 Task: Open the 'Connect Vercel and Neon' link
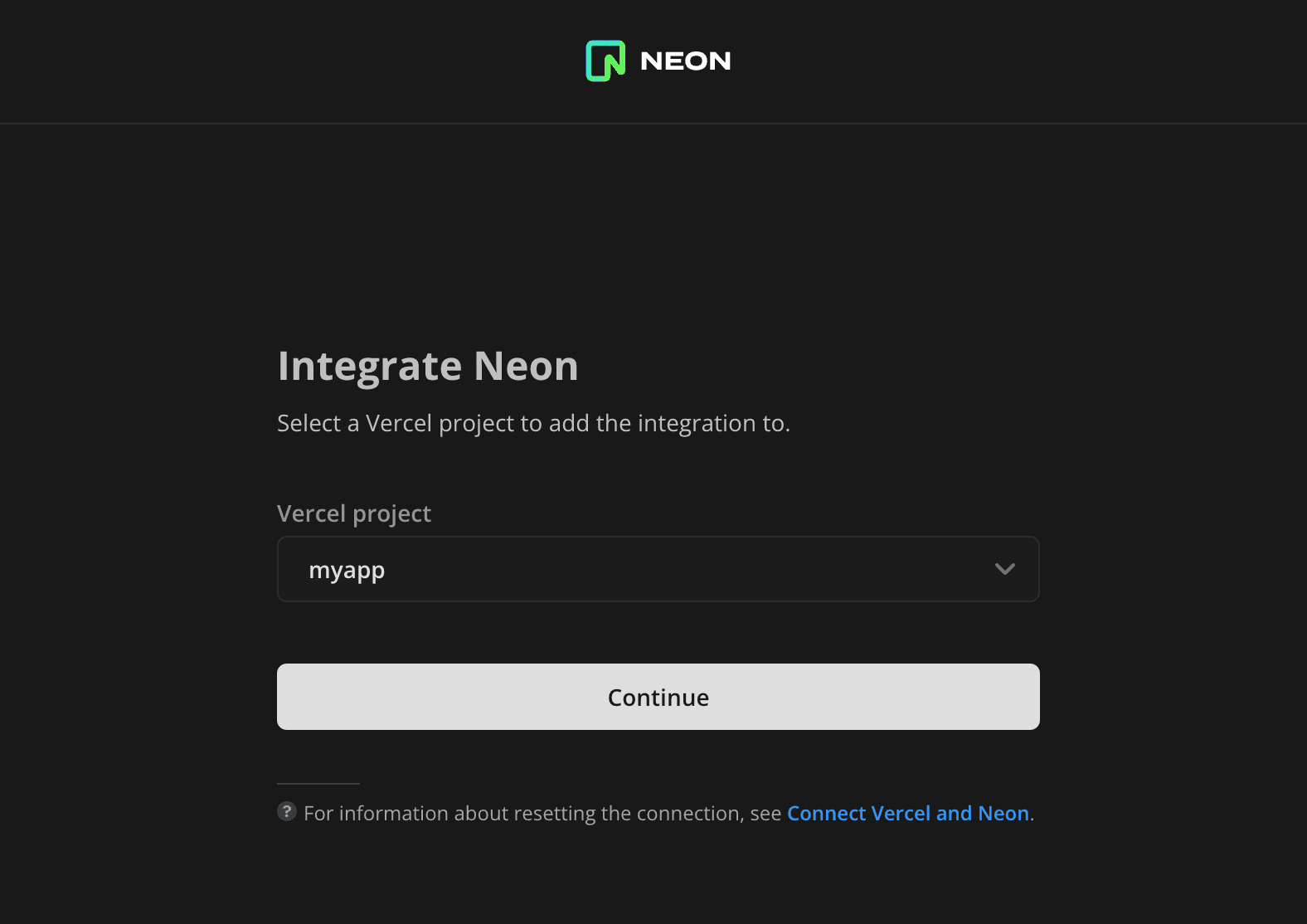[x=907, y=813]
